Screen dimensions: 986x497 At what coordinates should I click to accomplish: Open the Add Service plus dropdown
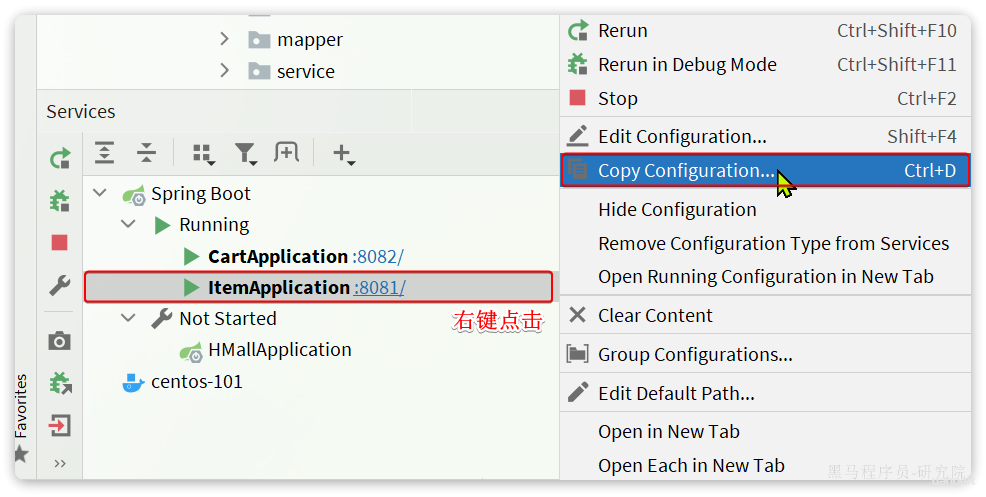(343, 154)
